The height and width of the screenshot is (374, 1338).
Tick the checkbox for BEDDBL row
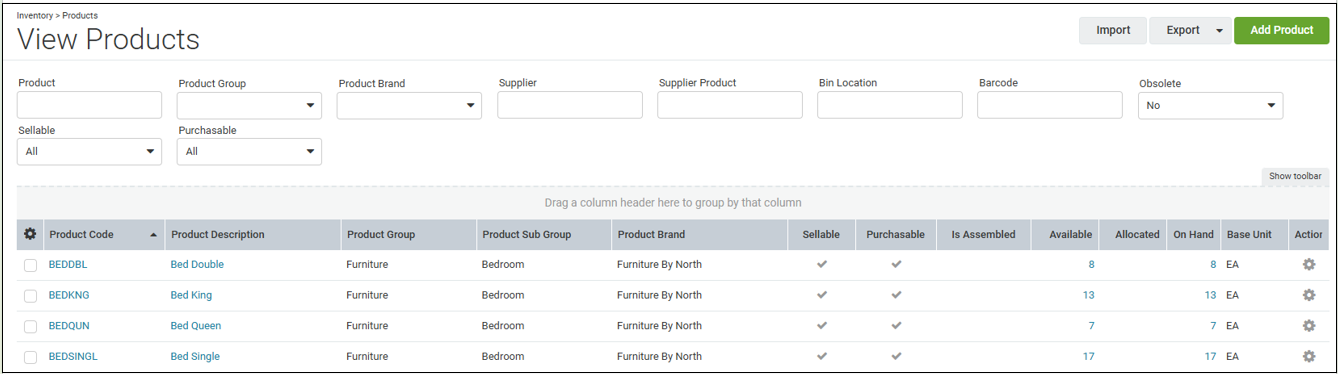[x=31, y=265]
